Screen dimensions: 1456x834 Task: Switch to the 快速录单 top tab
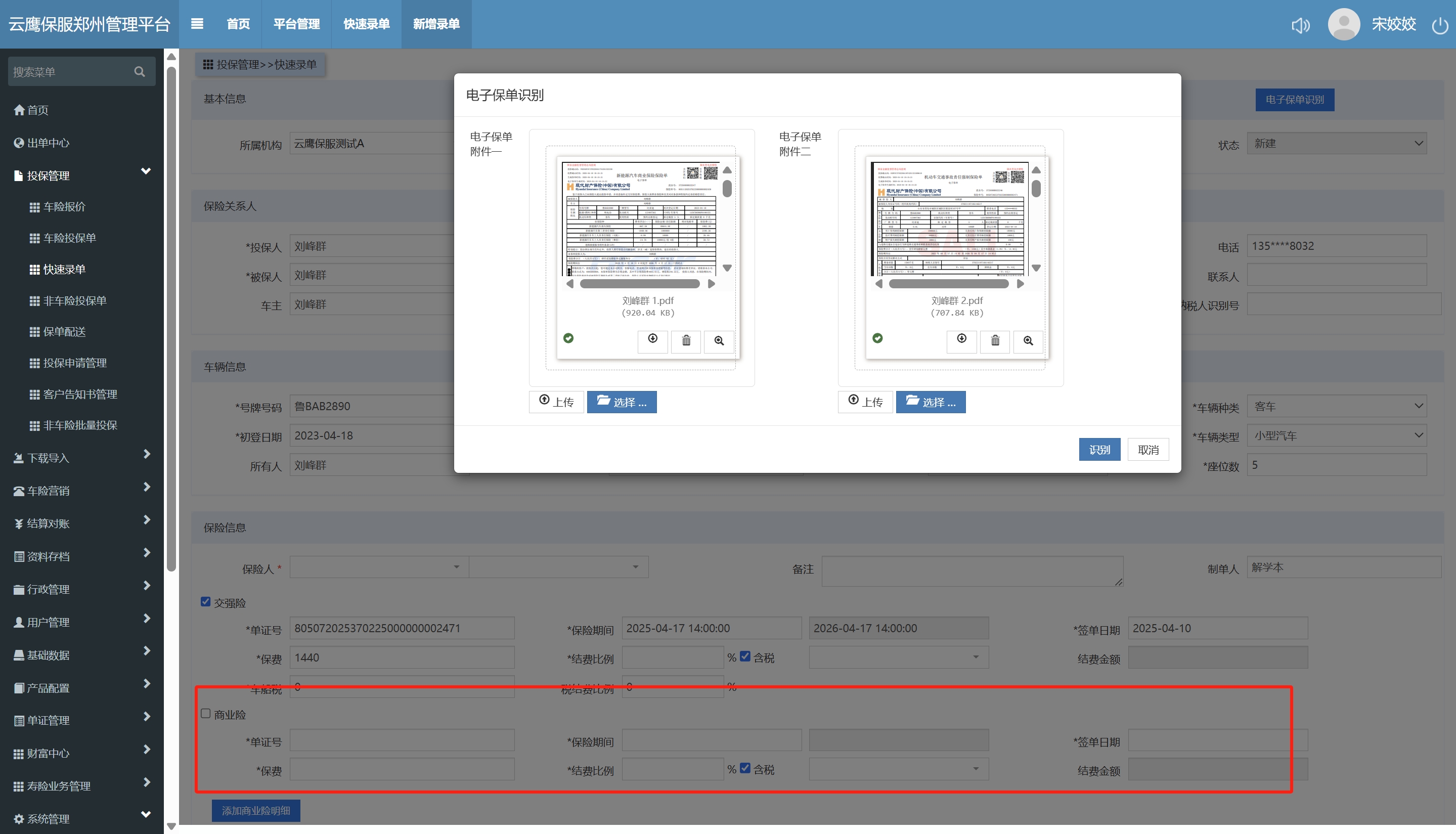[x=366, y=24]
